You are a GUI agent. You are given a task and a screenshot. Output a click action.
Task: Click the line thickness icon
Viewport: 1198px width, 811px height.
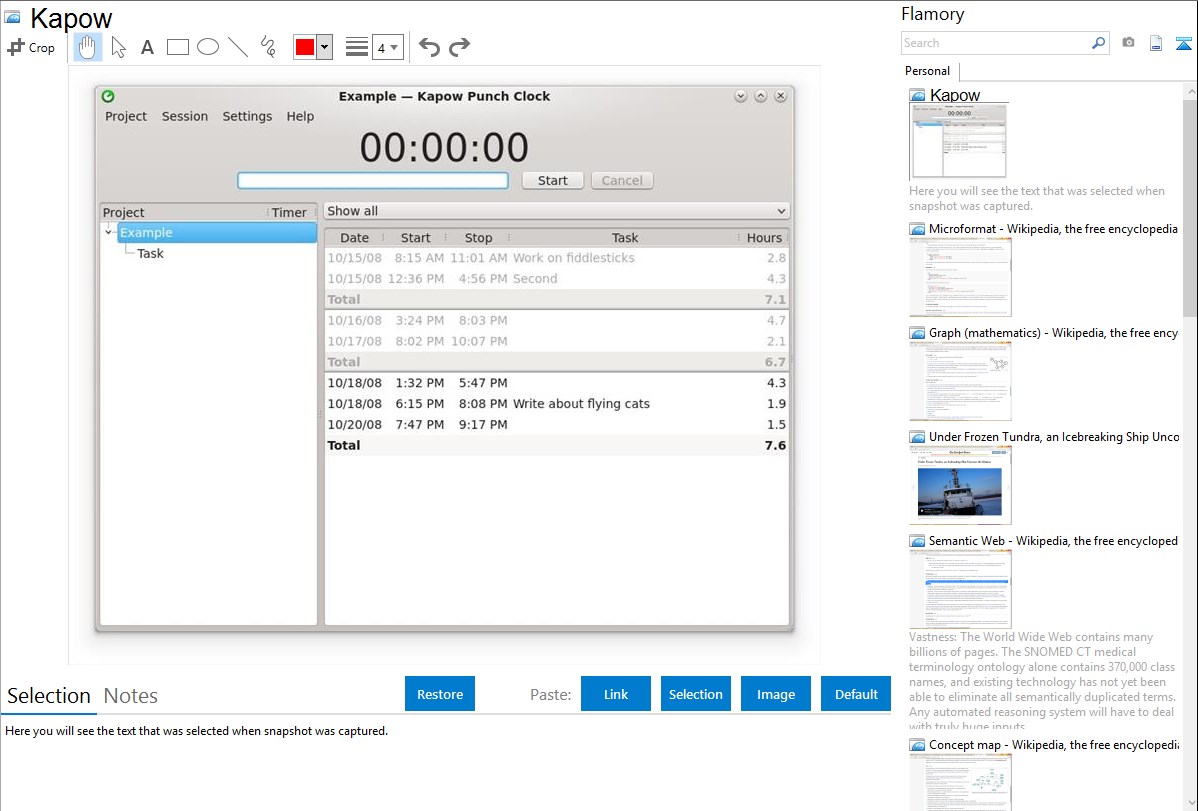(357, 47)
